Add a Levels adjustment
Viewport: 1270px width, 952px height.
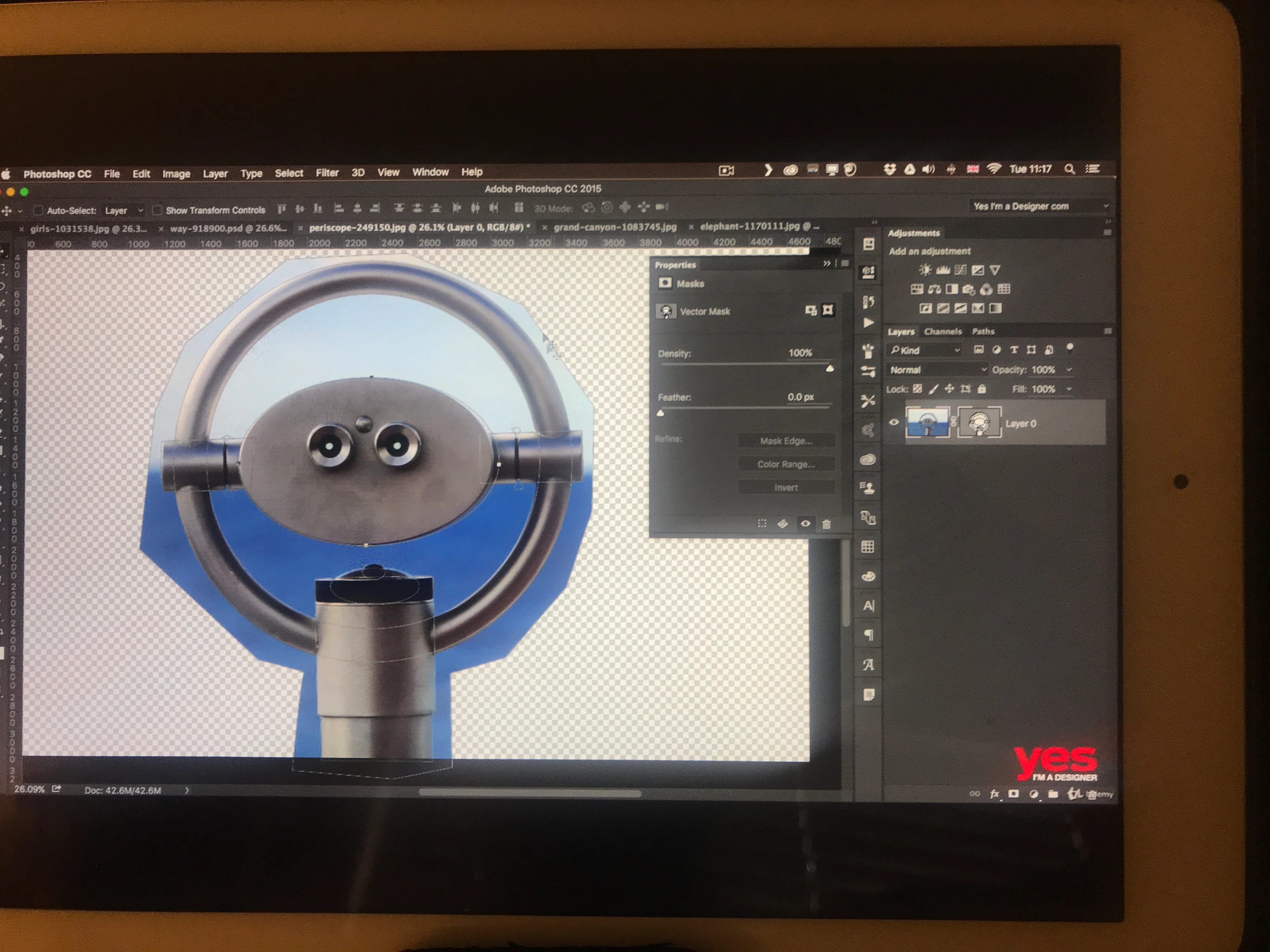tap(943, 270)
